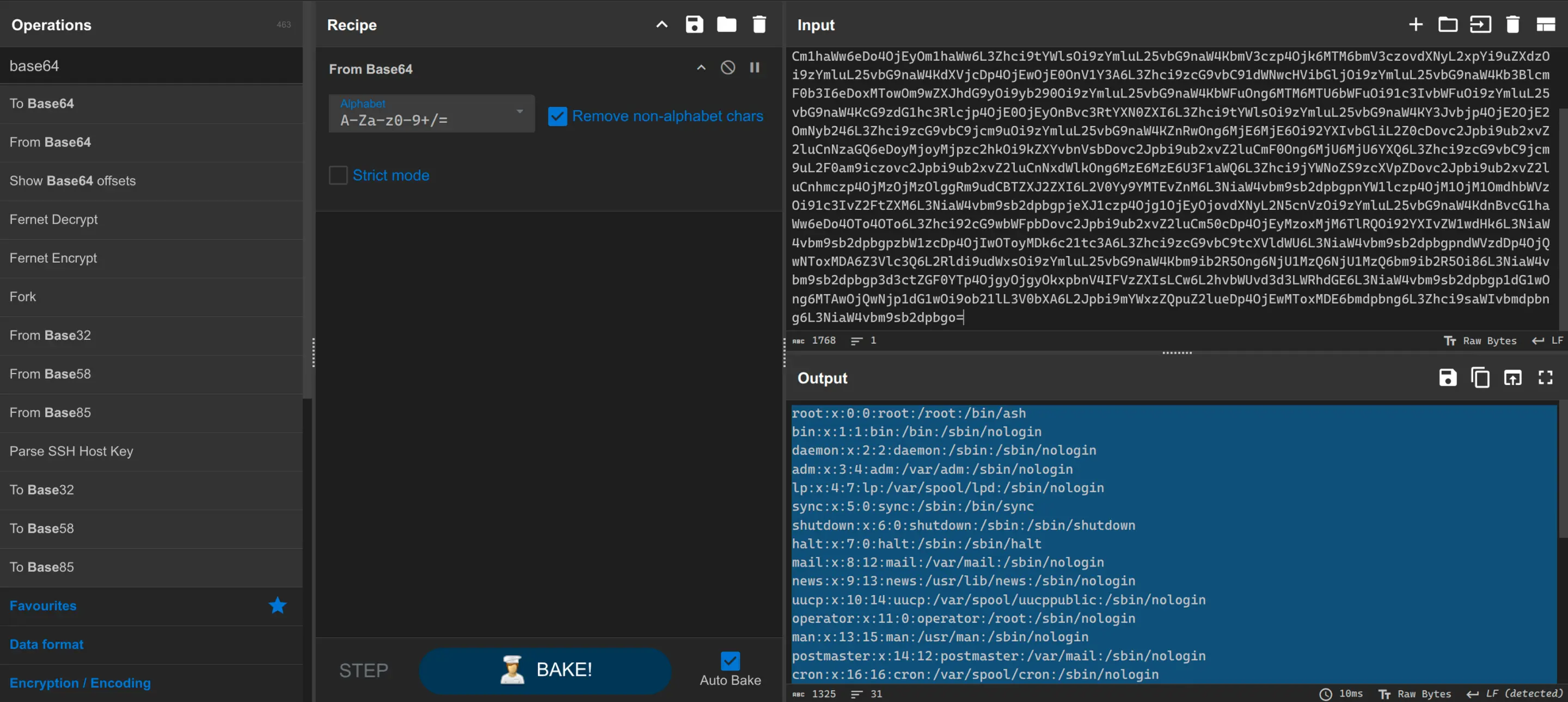Image resolution: width=1568 pixels, height=702 pixels.
Task: Copy the output to clipboard
Action: click(x=1480, y=378)
